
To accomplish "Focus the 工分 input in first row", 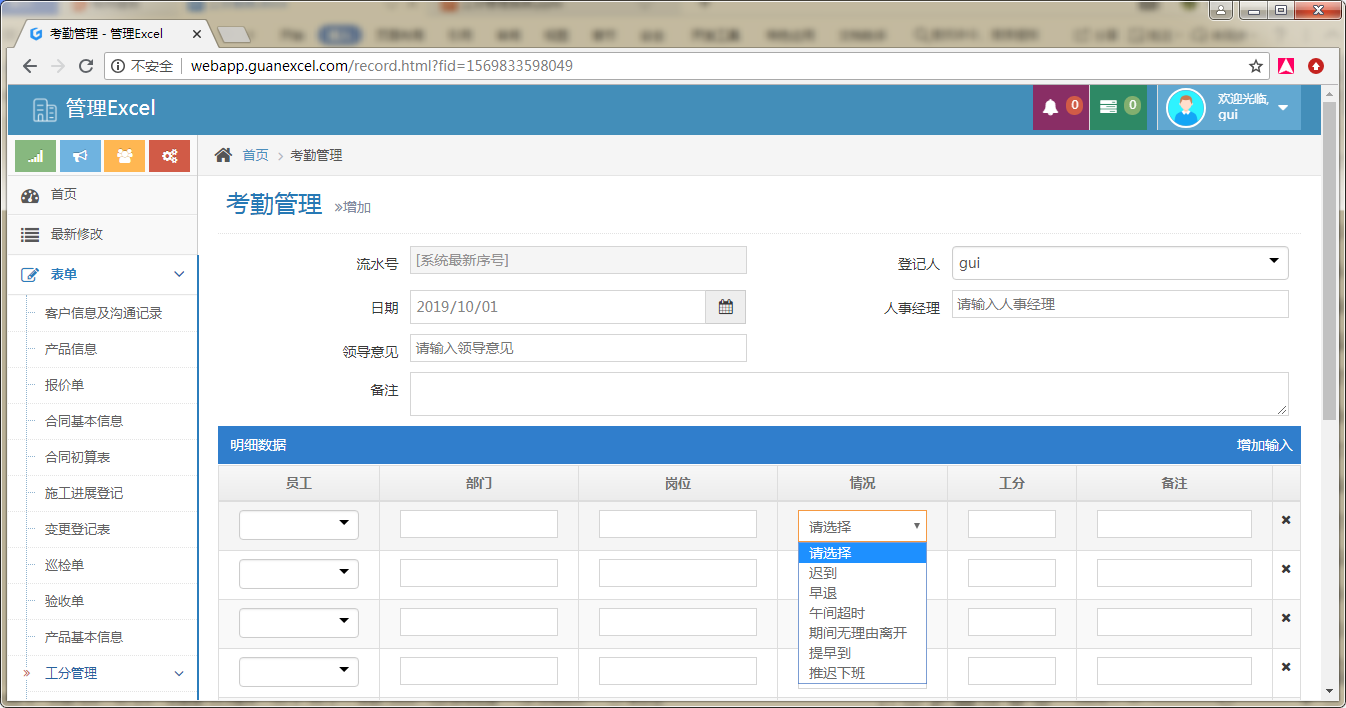I will tap(1012, 524).
